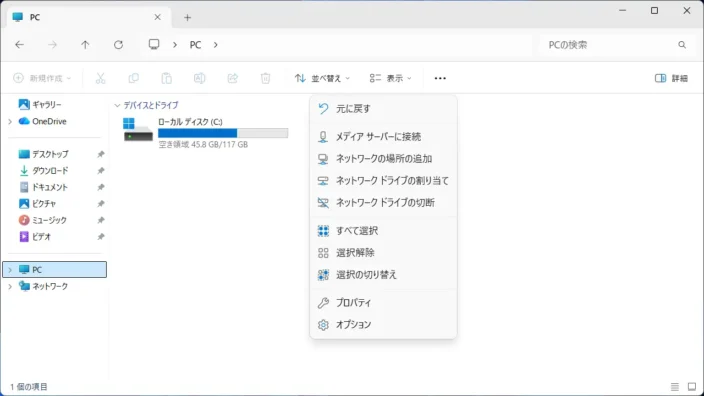Go back with the left arrow

tap(19, 44)
